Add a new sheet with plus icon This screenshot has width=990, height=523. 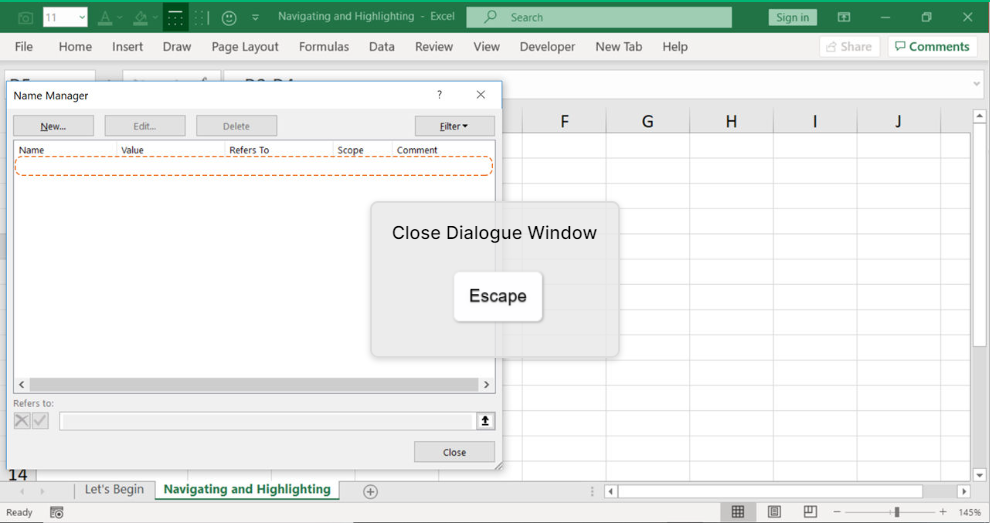click(370, 491)
